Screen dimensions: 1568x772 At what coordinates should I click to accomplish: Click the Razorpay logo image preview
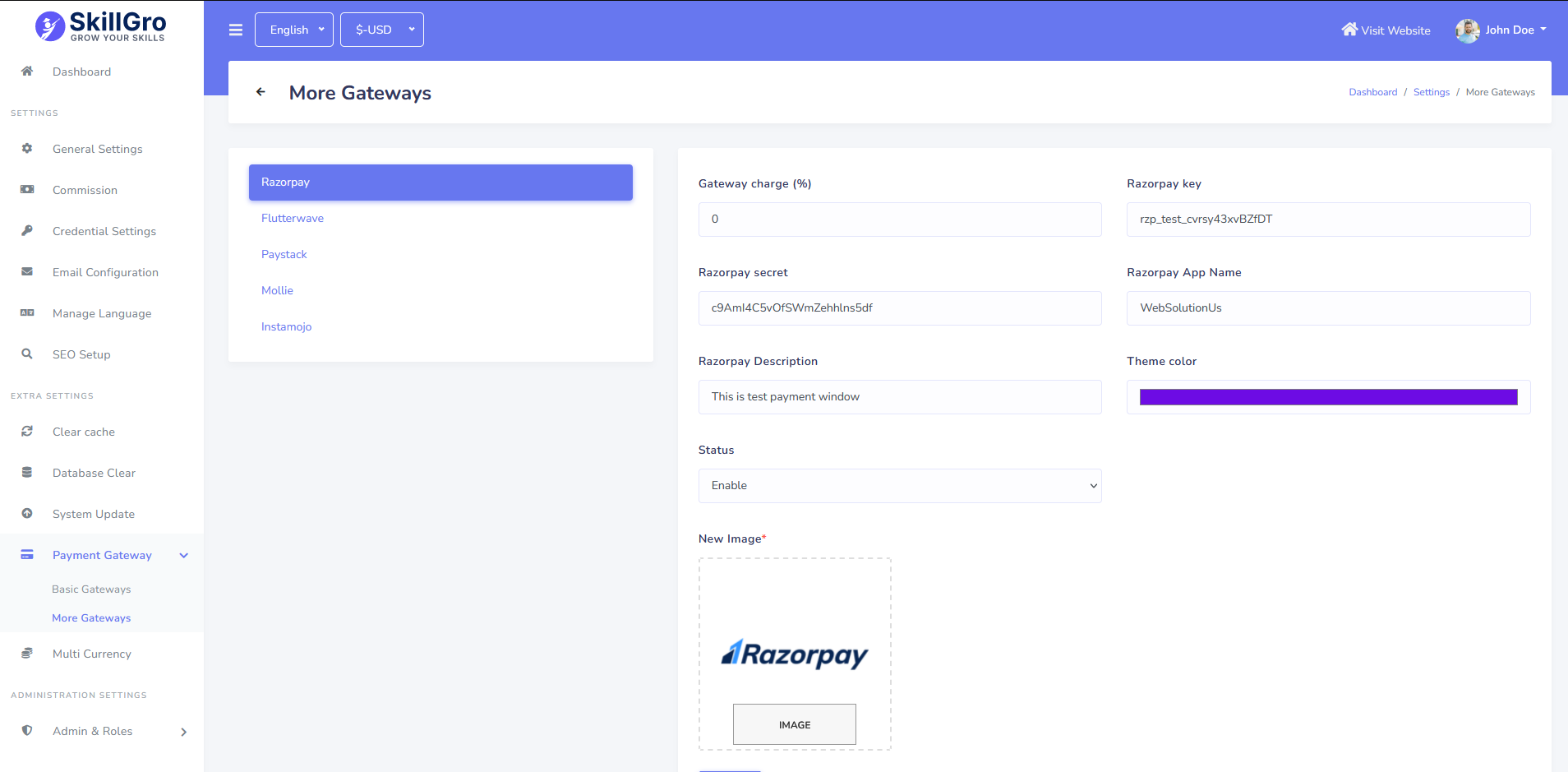pos(795,654)
